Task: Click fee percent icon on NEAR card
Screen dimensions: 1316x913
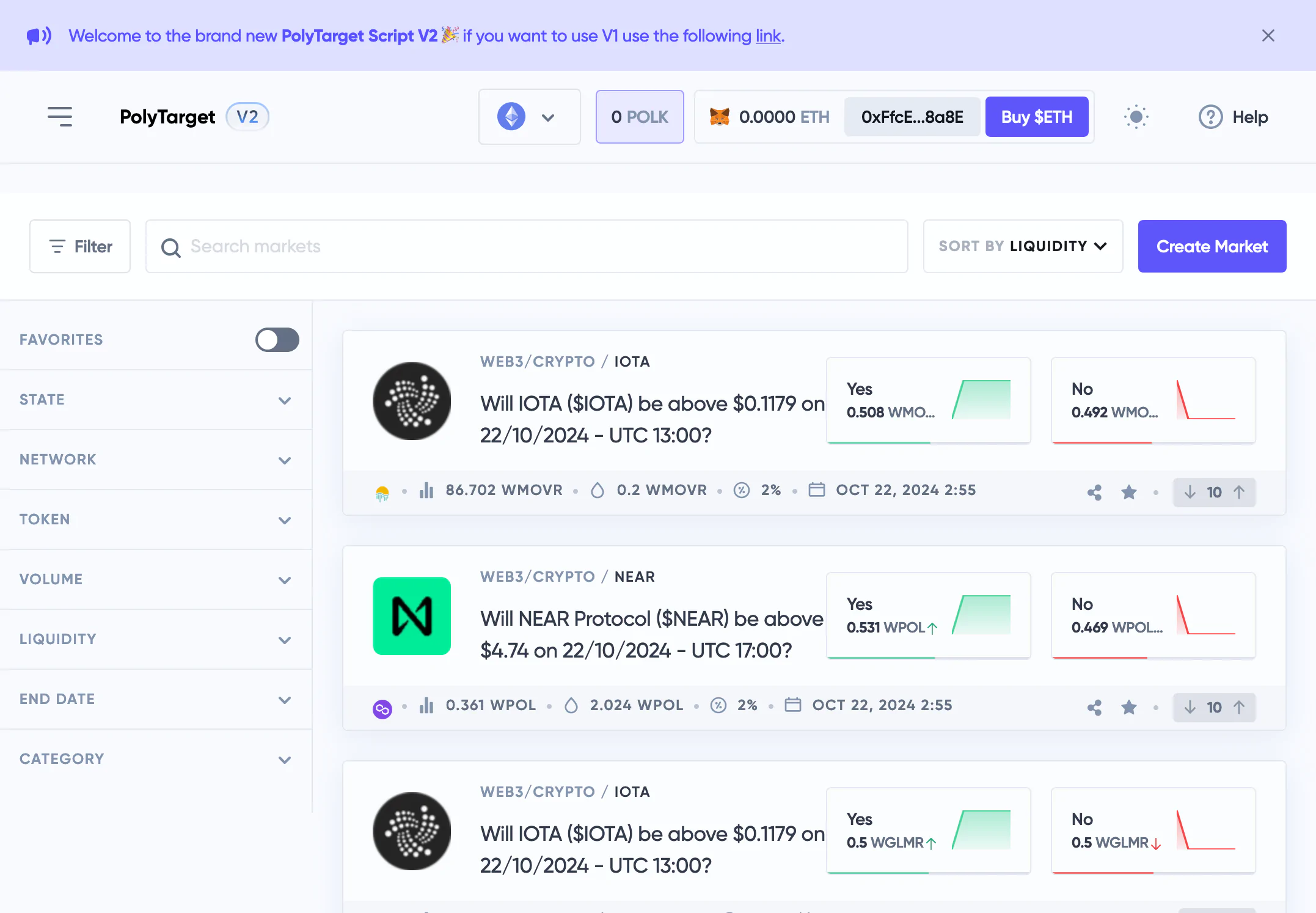Action: [x=718, y=705]
